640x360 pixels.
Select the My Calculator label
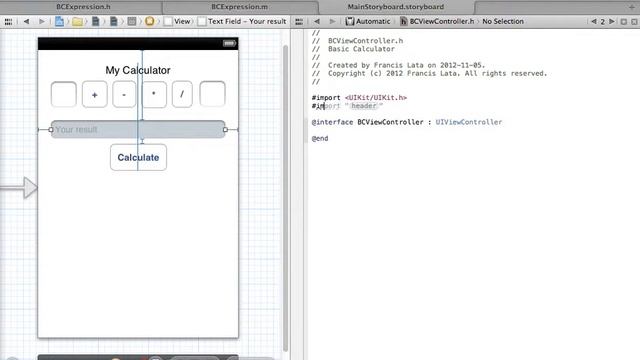[138, 70]
